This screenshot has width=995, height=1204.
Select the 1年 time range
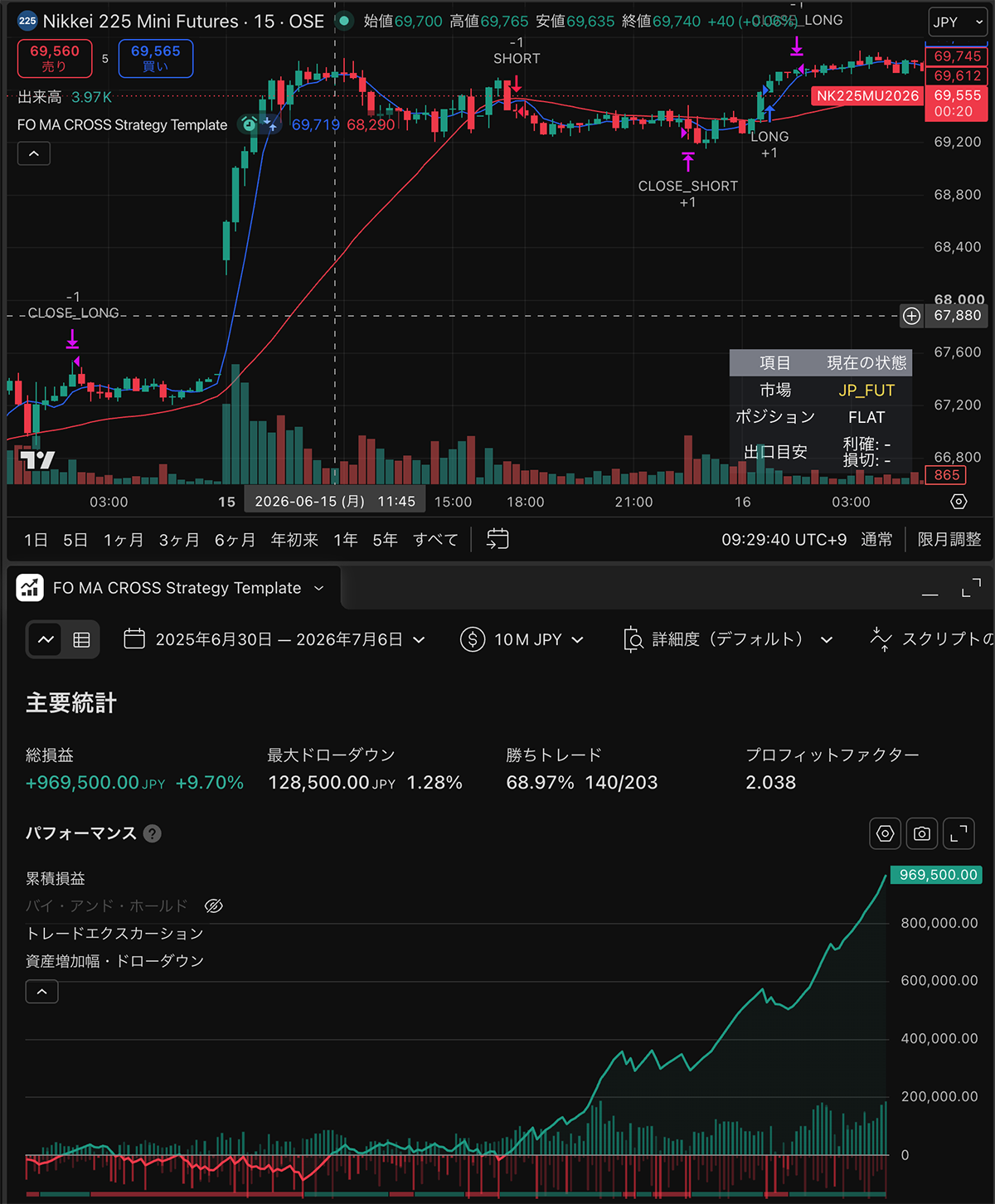pos(345,540)
